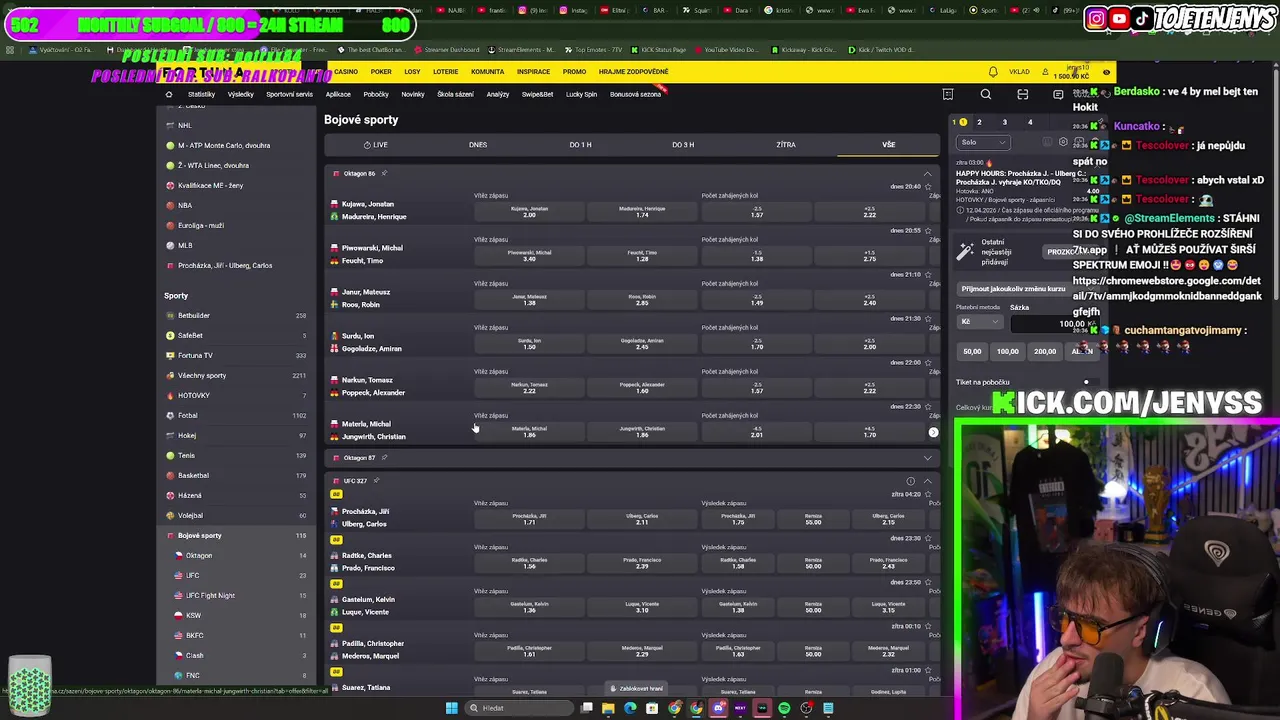The width and height of the screenshot is (1280, 720).
Task: Favorite the Prochazka vs Ulberg match star
Action: click(928, 495)
